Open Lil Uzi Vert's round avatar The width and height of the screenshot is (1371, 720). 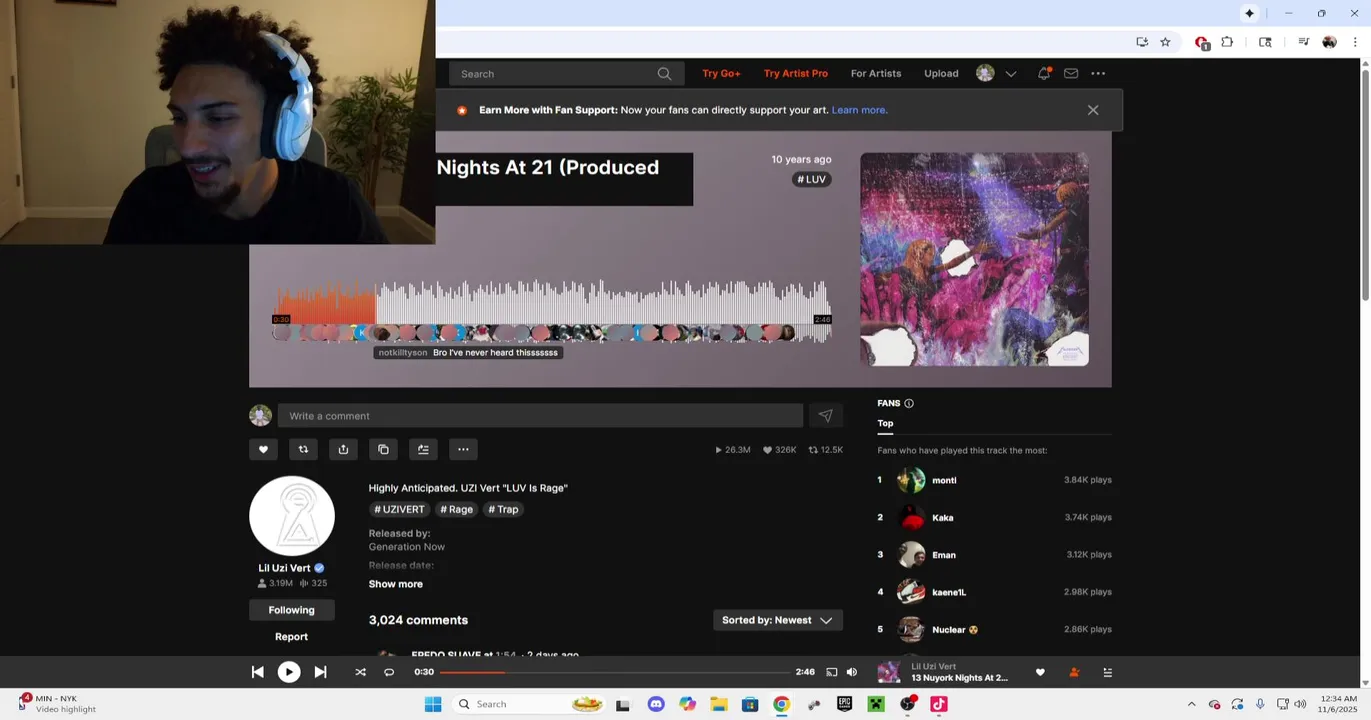coord(292,516)
